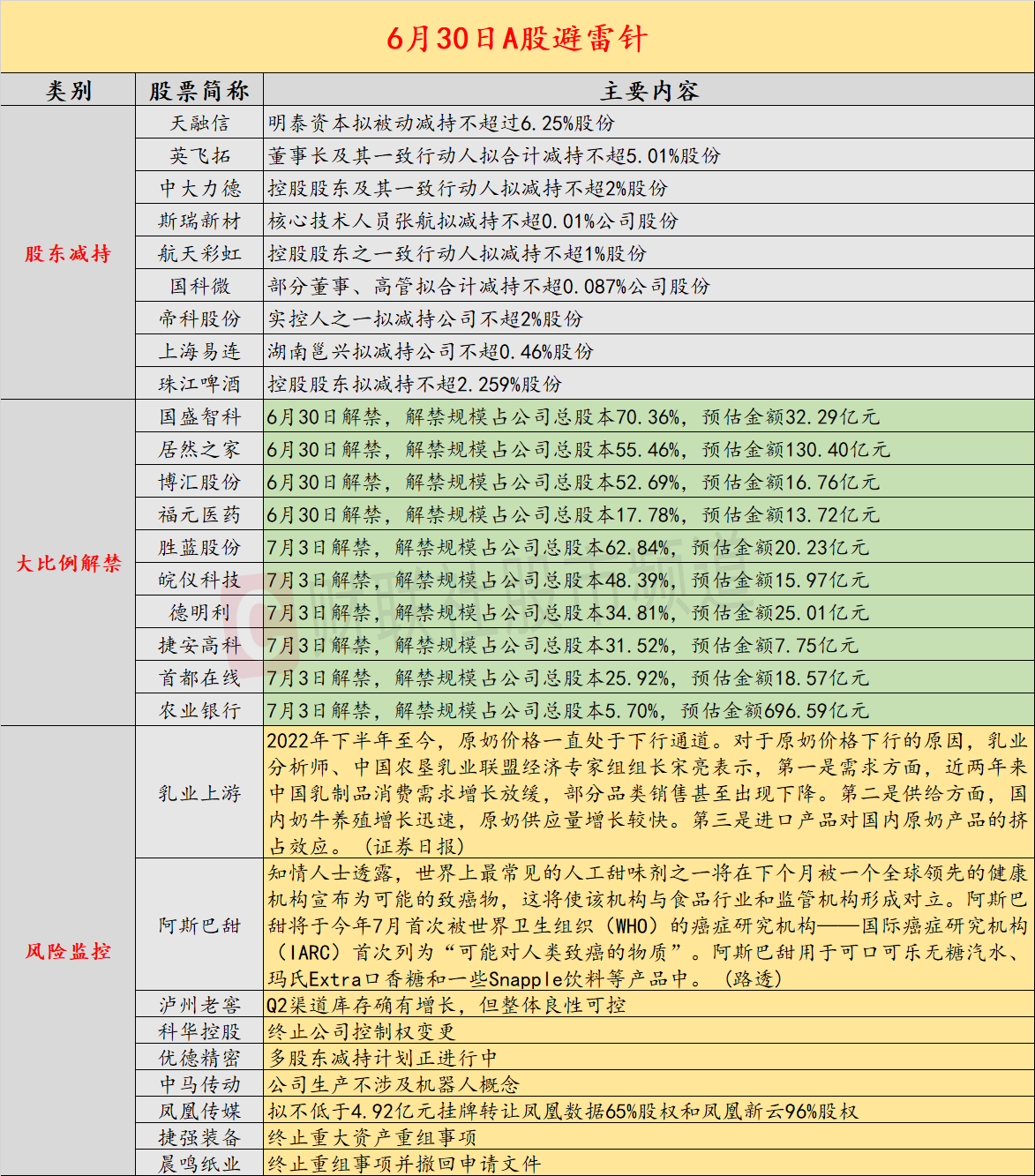This screenshot has height=1176, width=1035.
Task: Click the 乳业上游 row label
Action: tap(199, 793)
